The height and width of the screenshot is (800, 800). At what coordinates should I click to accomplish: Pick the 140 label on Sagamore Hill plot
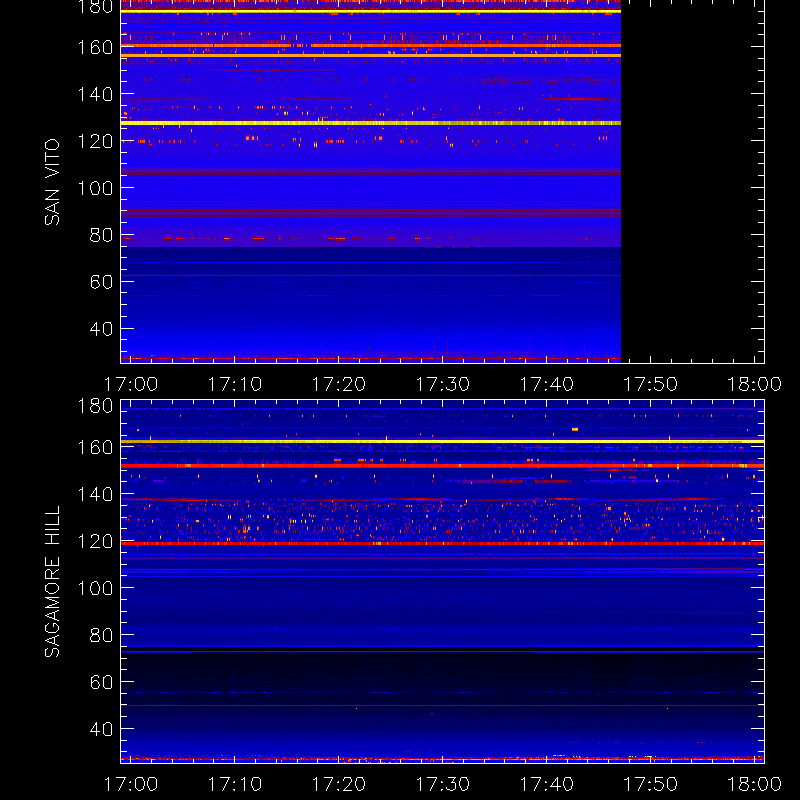95,494
